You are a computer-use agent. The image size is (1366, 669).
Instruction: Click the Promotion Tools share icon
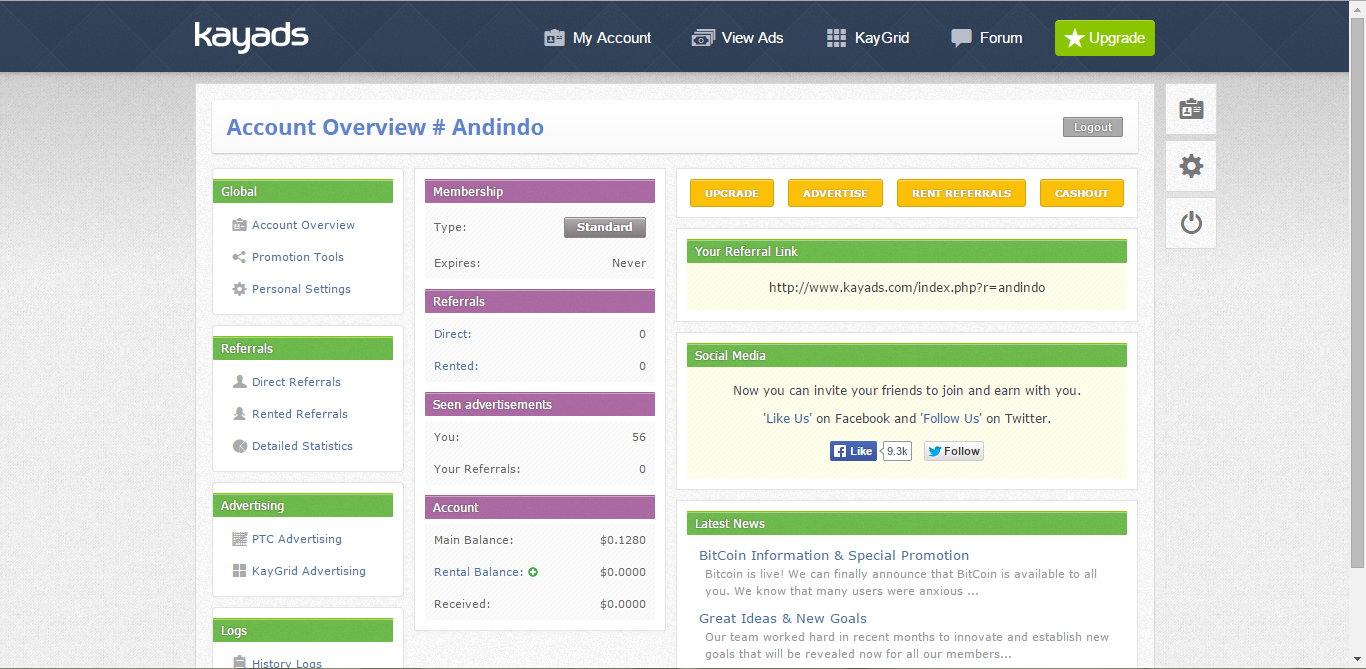pos(239,257)
